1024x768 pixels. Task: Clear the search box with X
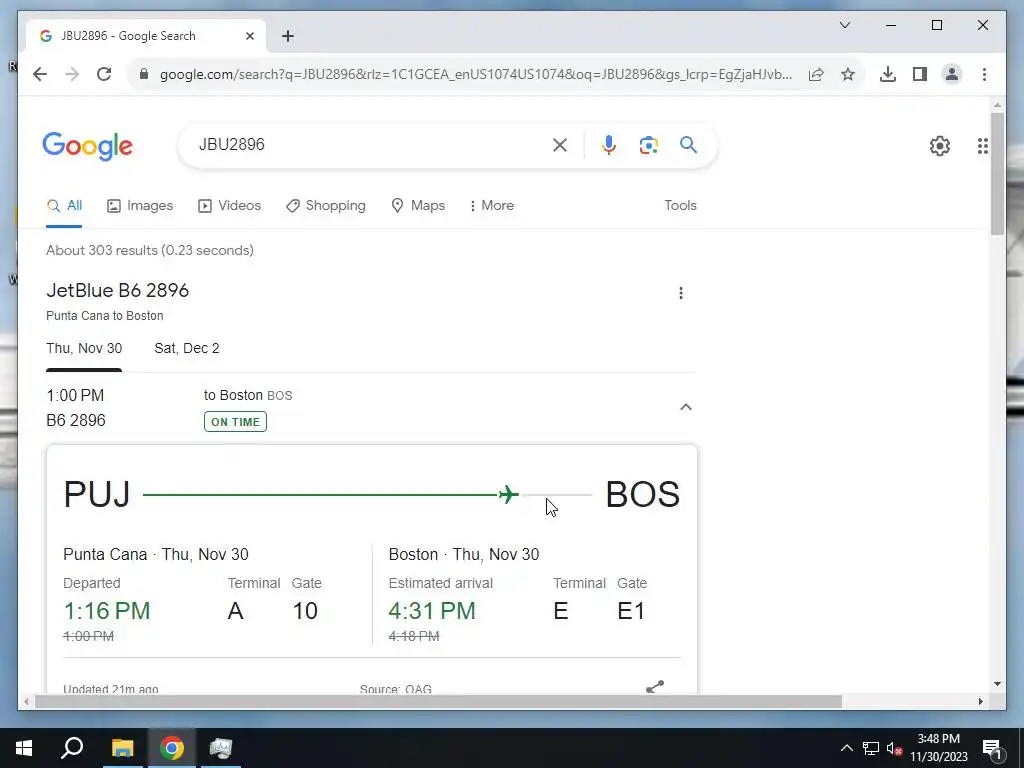click(x=560, y=145)
